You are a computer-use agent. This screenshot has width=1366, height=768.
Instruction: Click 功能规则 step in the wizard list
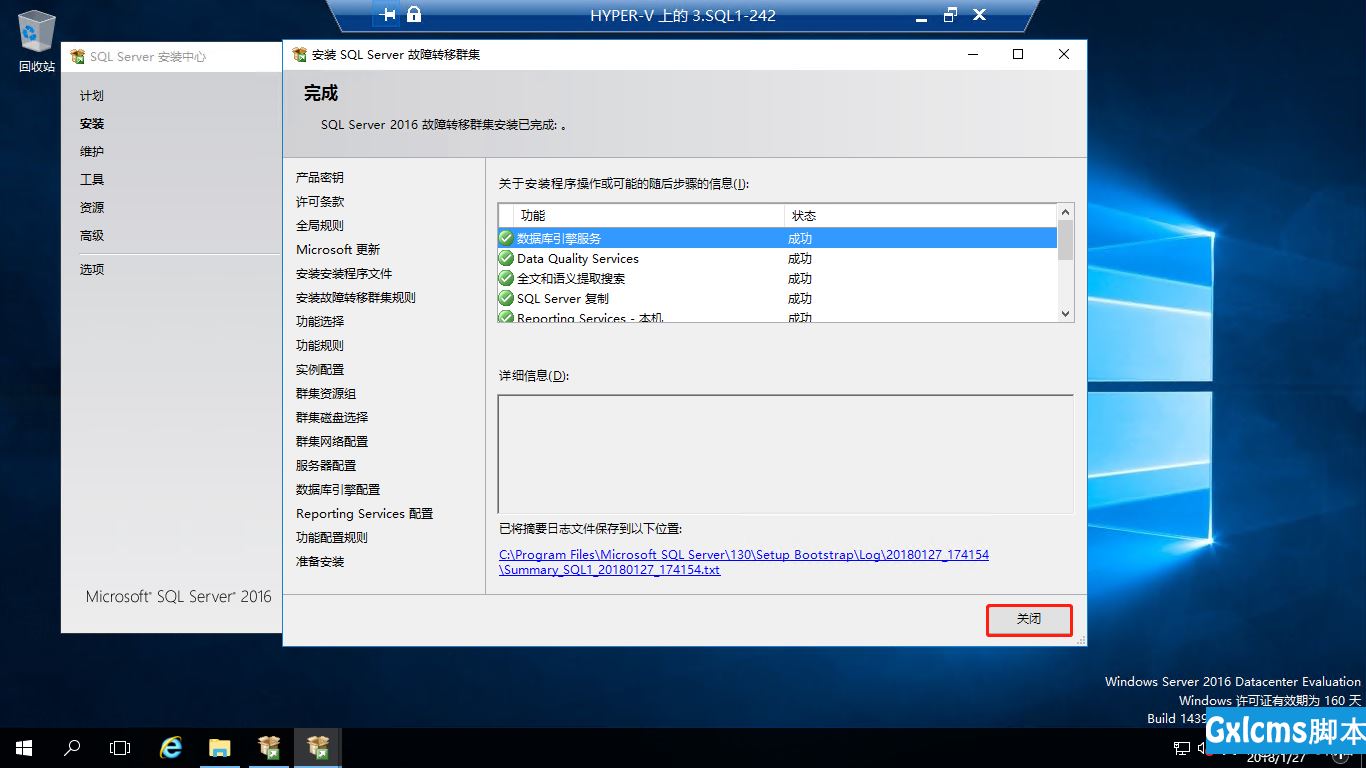coord(320,346)
